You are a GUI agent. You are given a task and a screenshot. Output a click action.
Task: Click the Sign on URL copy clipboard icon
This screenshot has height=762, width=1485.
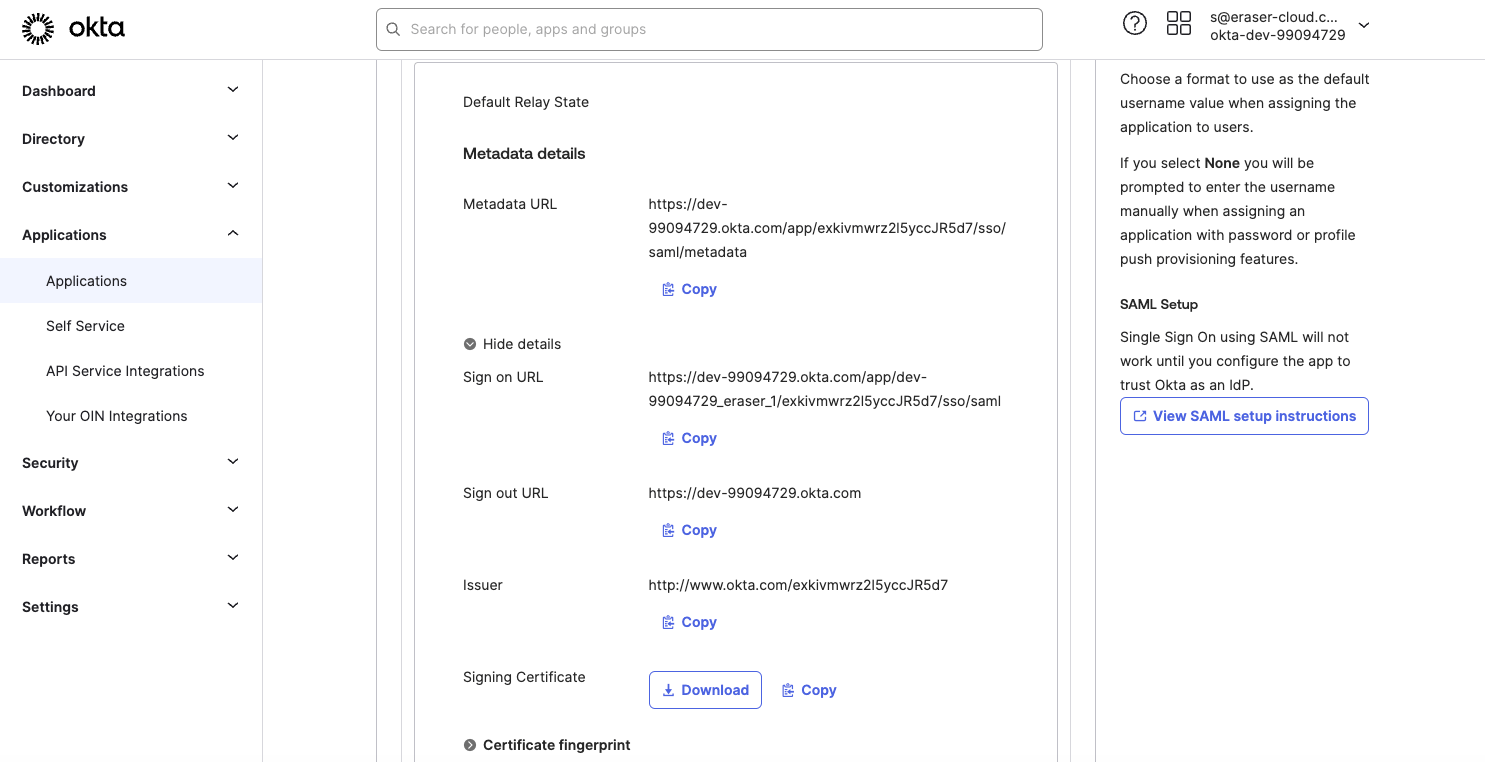[668, 438]
